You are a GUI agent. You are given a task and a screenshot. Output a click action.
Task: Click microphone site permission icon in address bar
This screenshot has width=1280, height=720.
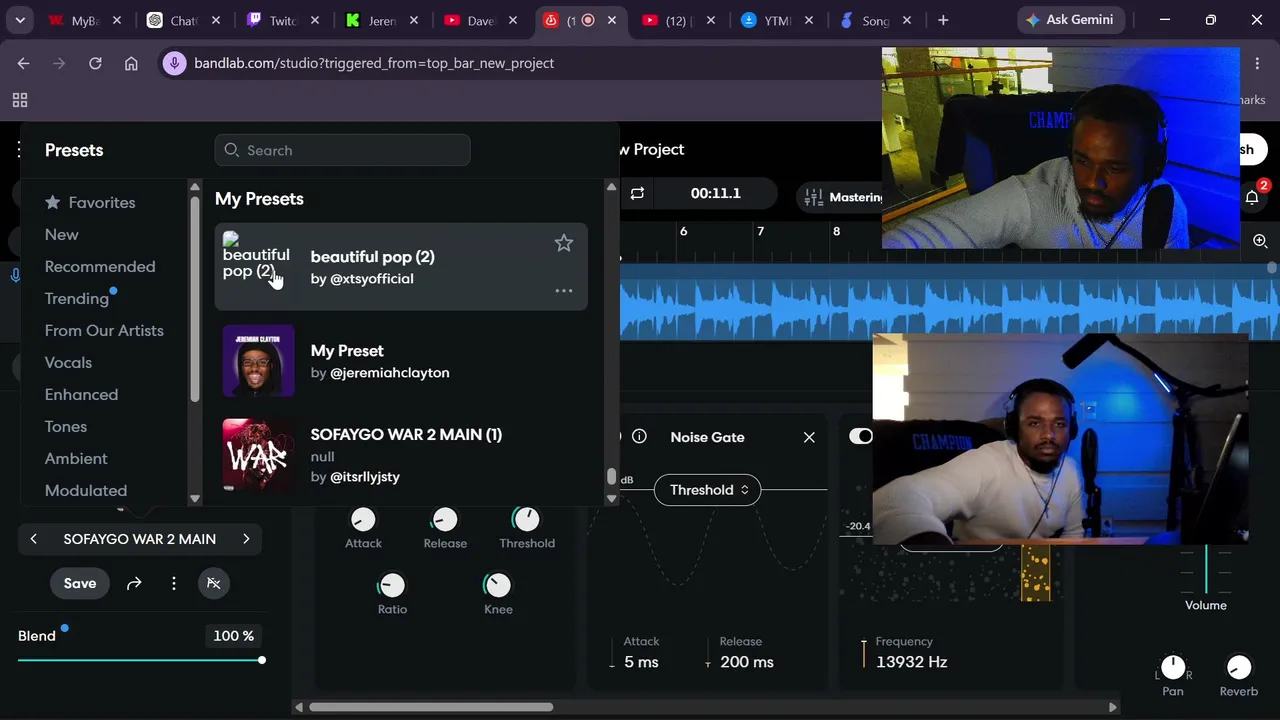pos(175,63)
